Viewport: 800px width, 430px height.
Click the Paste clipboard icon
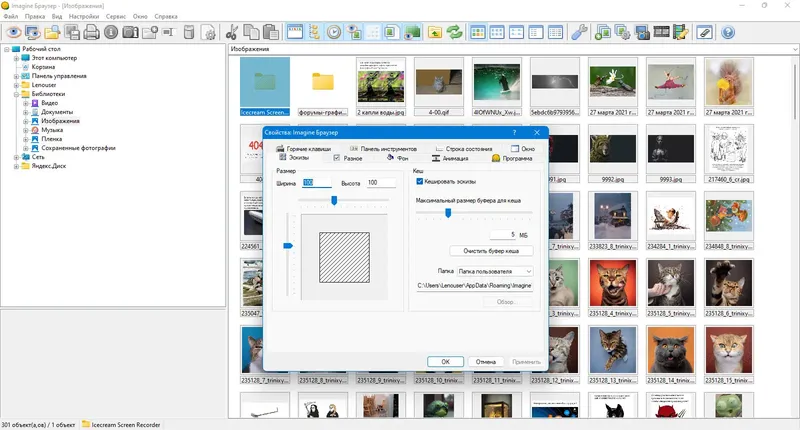click(273, 32)
